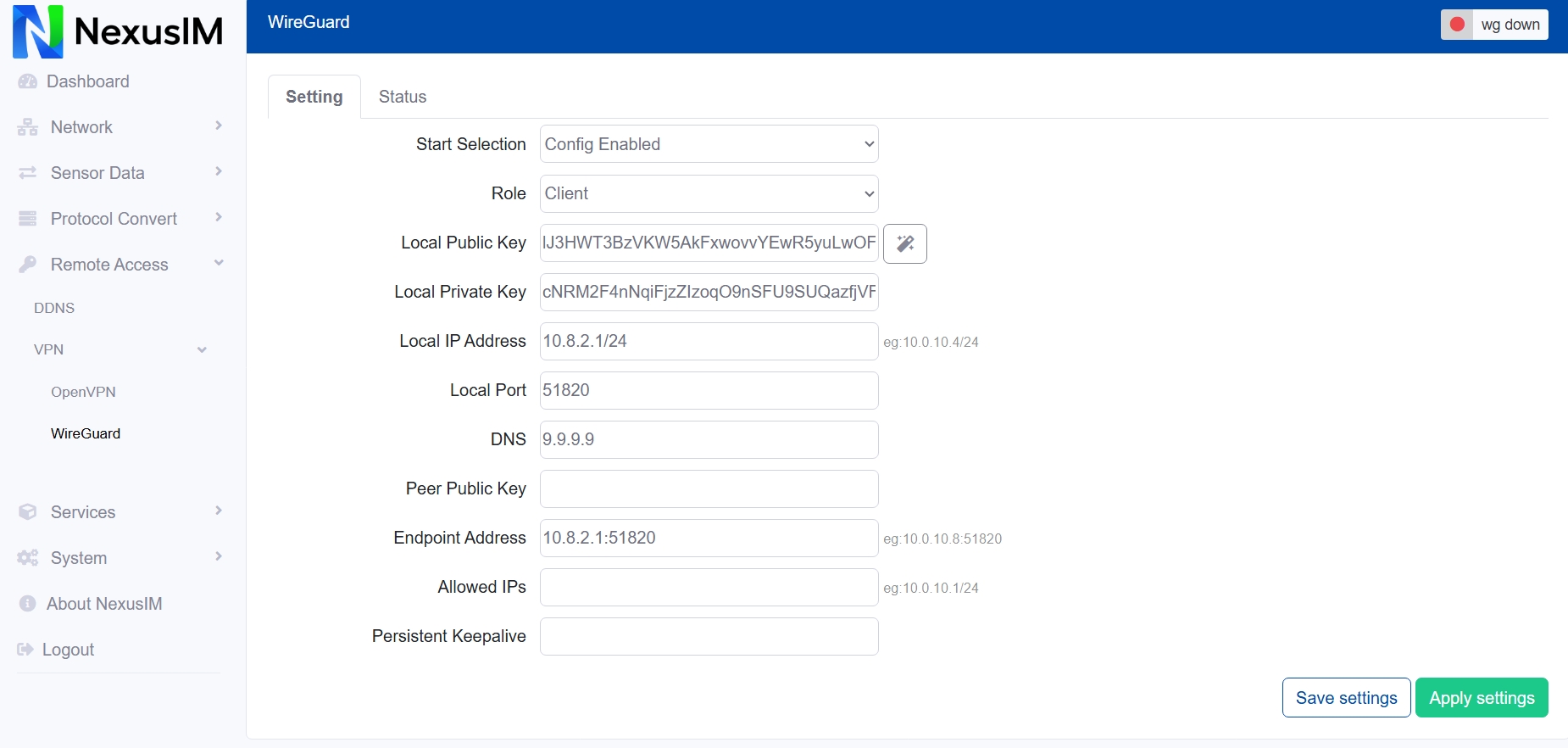Click the Logout link
This screenshot has height=748, width=1568.
click(x=68, y=650)
